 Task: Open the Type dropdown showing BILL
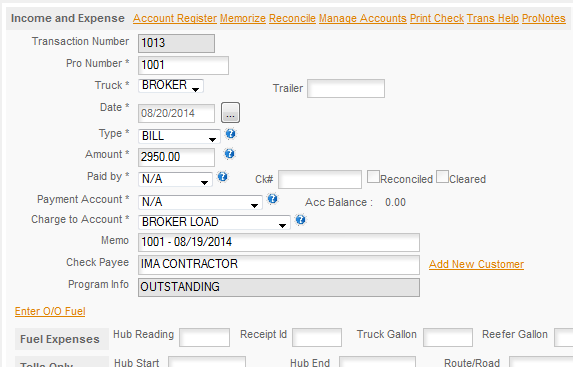[179, 136]
